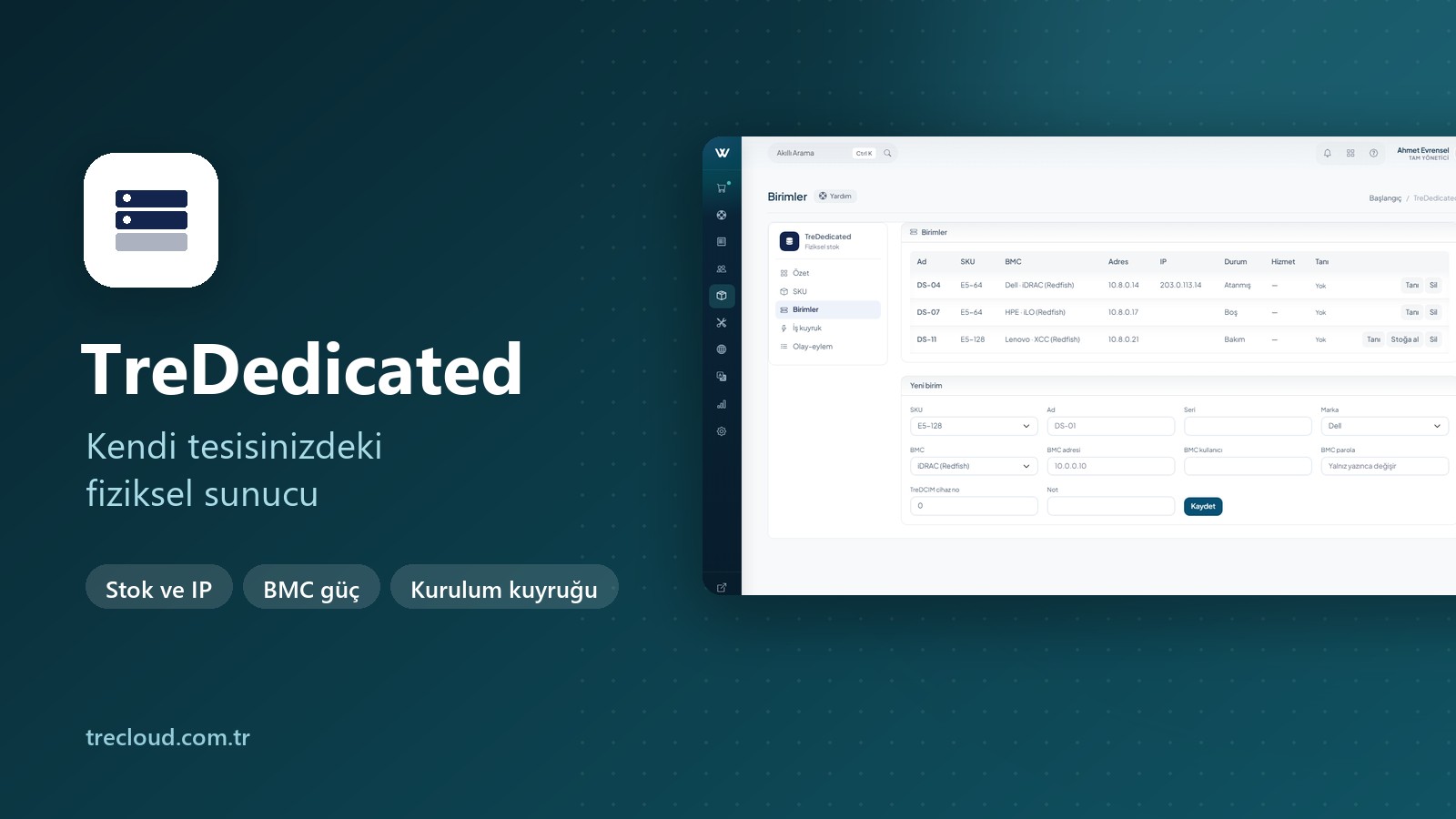
Task: Click the Kaydet button
Action: 1203,506
